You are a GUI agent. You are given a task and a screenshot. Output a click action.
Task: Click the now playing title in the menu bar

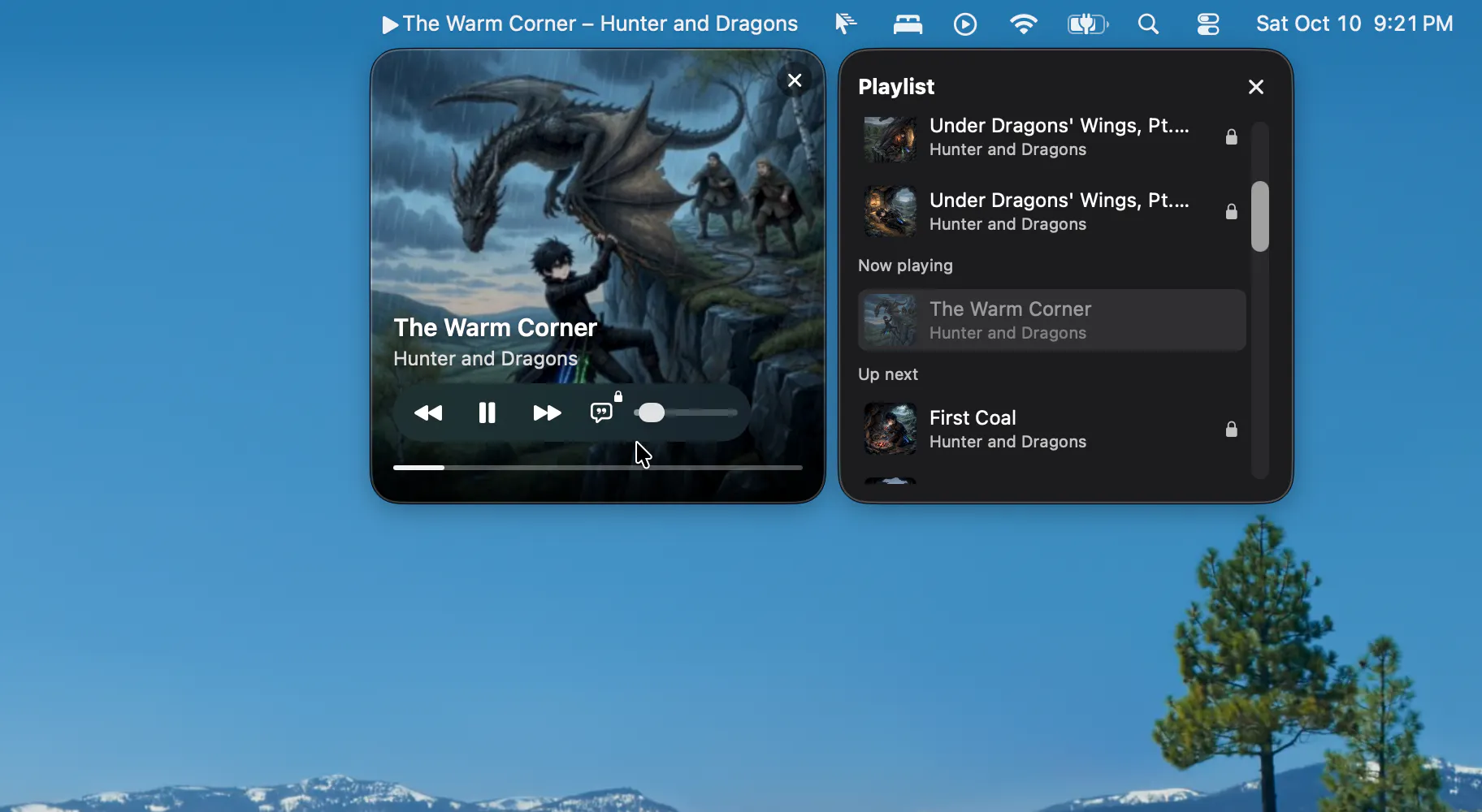pyautogui.click(x=590, y=24)
